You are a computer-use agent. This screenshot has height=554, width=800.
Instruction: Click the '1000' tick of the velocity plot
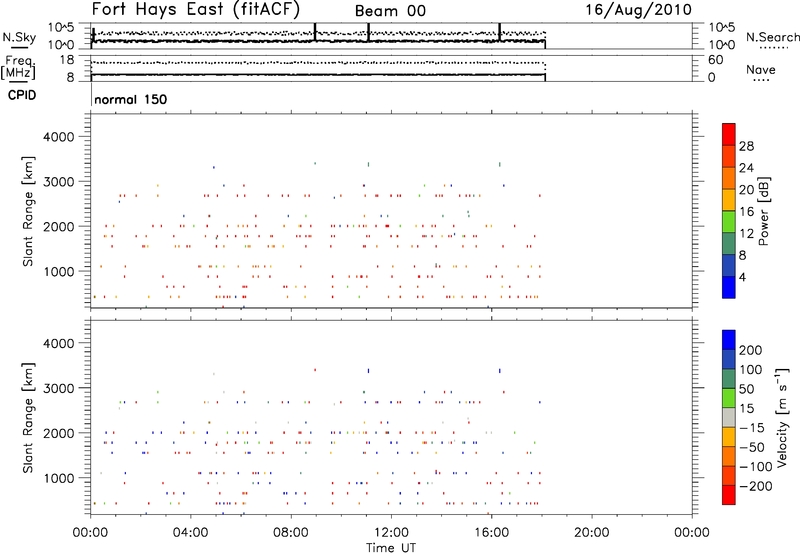tap(58, 478)
